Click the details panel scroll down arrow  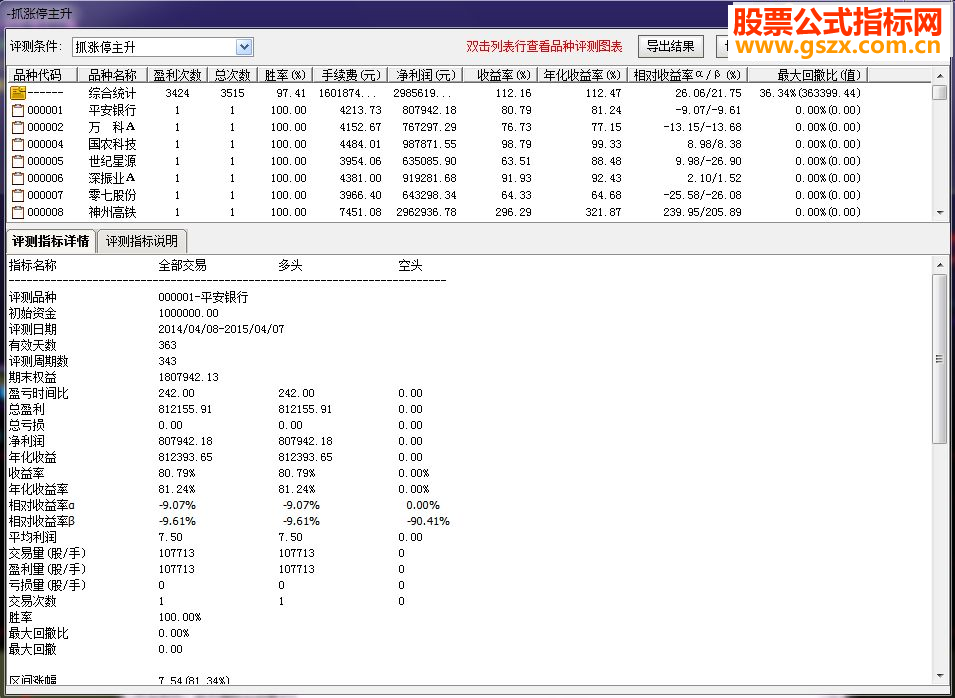(940, 675)
